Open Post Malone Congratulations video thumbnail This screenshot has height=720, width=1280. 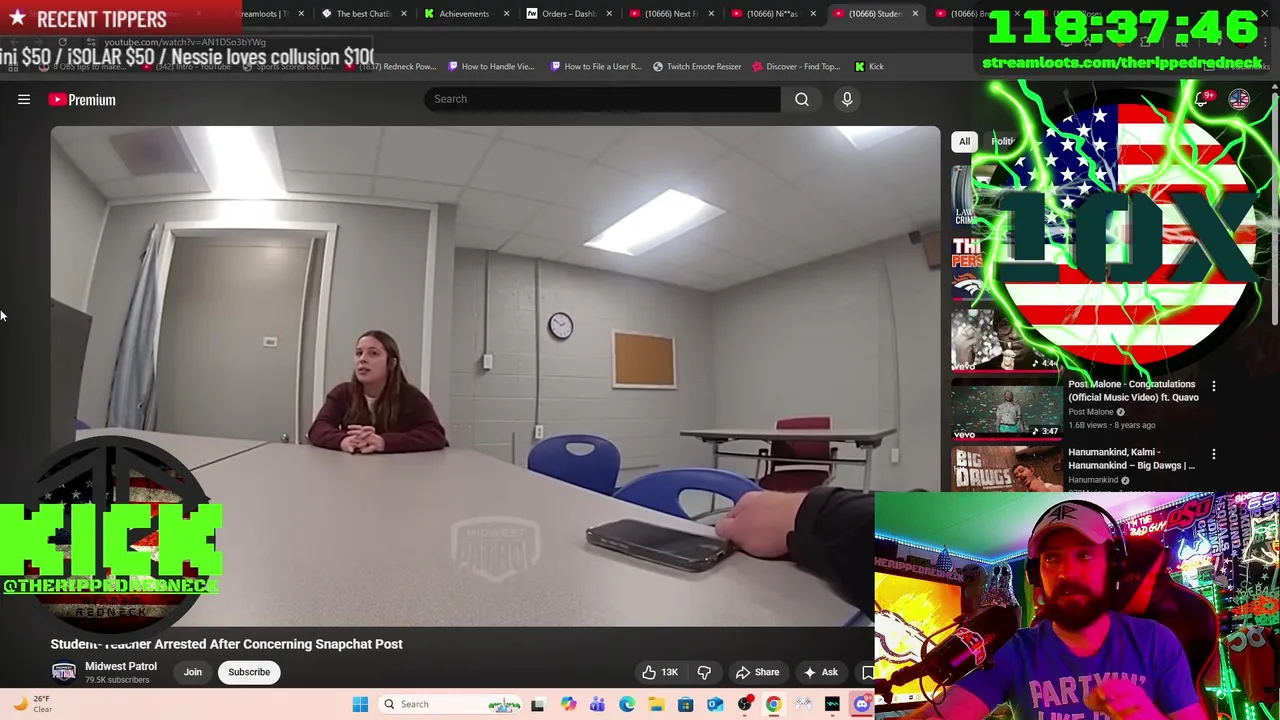pyautogui.click(x=1006, y=410)
